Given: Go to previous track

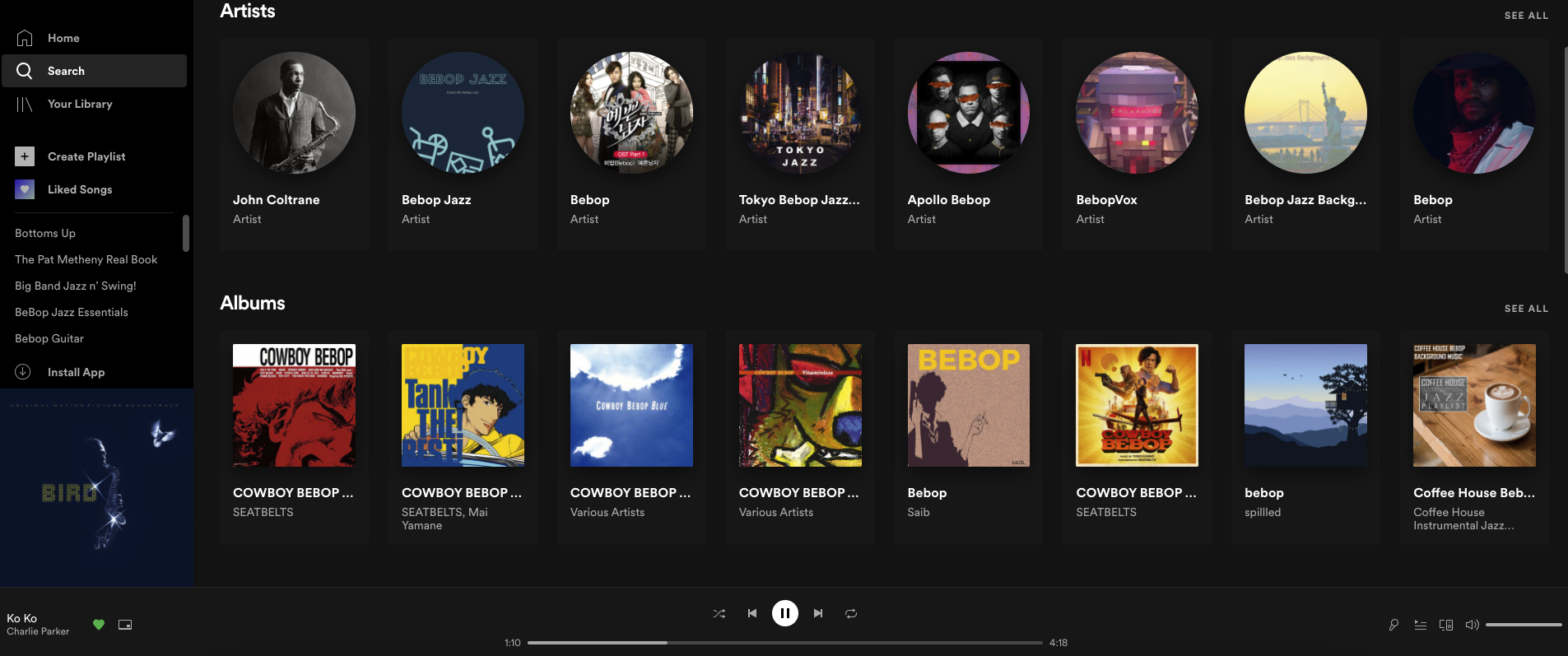Looking at the screenshot, I should pyautogui.click(x=752, y=613).
